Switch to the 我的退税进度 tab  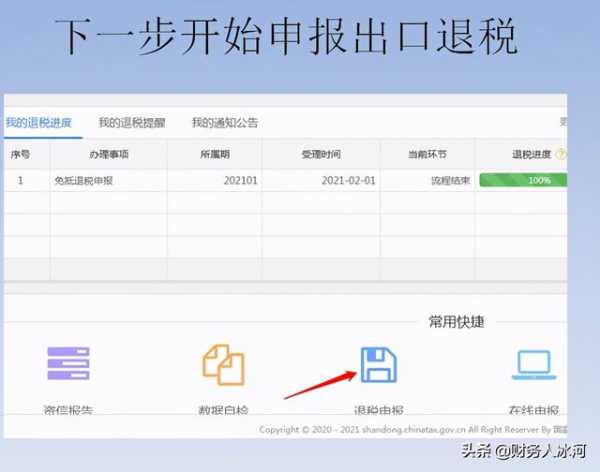click(38, 123)
